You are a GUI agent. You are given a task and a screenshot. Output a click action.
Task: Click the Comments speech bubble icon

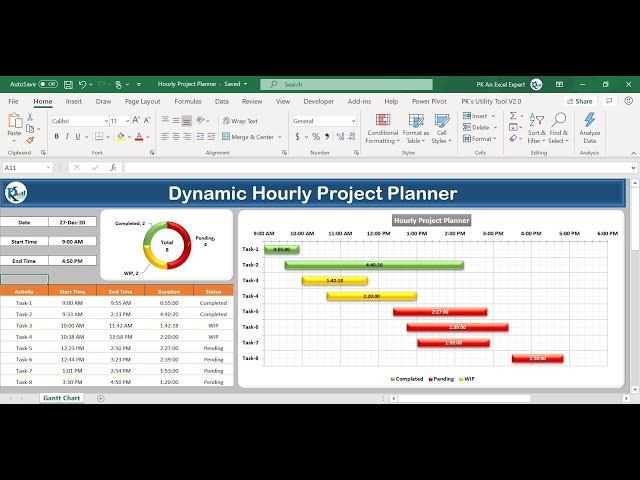pyautogui.click(x=609, y=101)
